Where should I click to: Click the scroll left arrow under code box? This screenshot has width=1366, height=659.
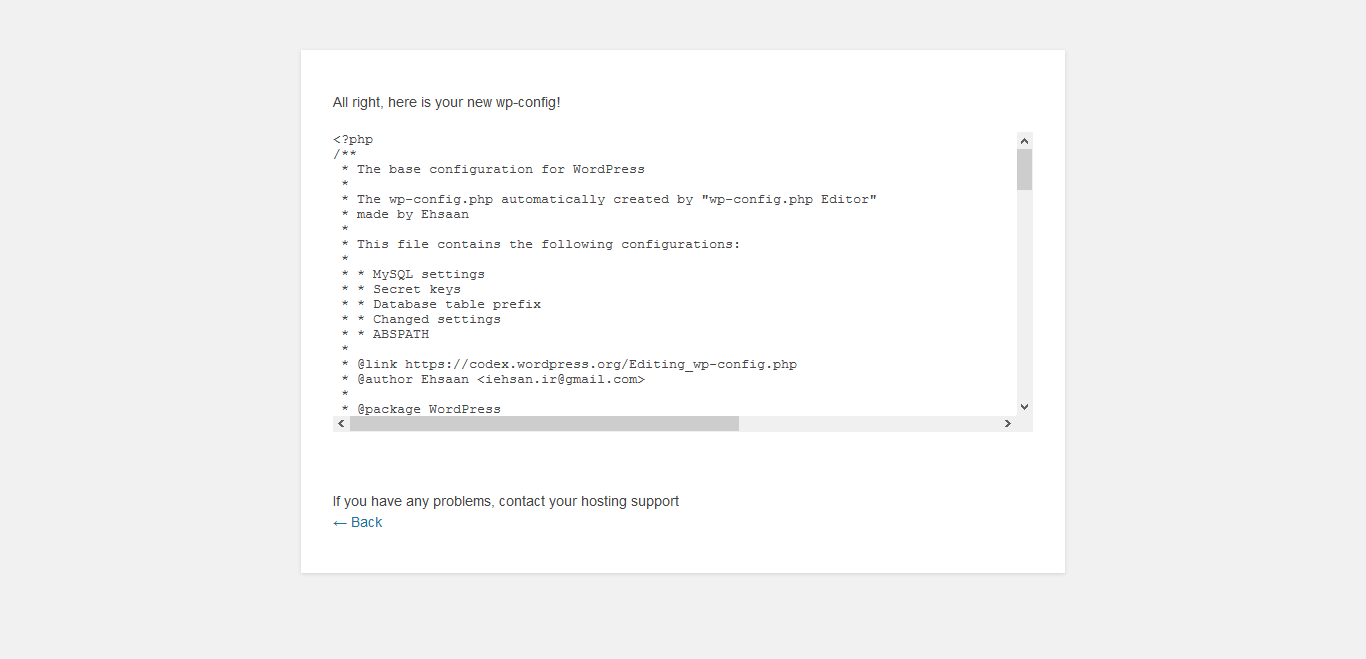[341, 424]
